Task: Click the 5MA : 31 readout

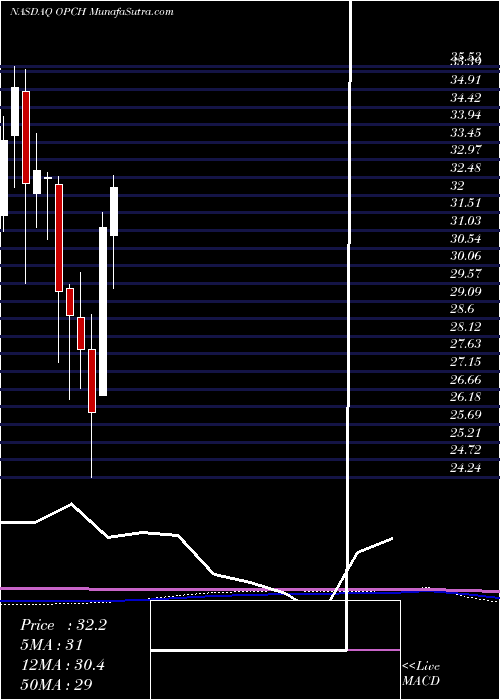Action: 51,645
